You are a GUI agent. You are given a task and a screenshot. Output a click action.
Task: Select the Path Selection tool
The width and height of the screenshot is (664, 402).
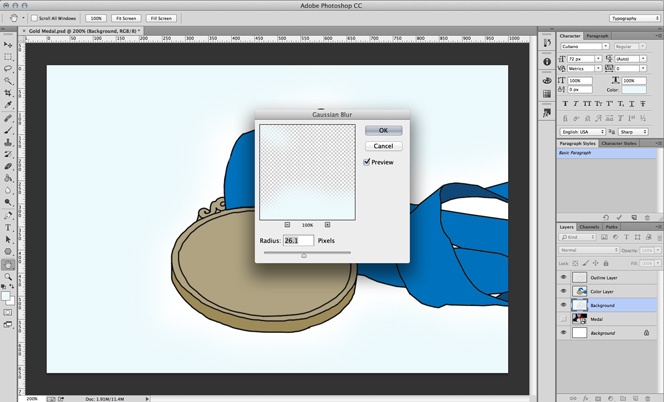click(x=8, y=239)
